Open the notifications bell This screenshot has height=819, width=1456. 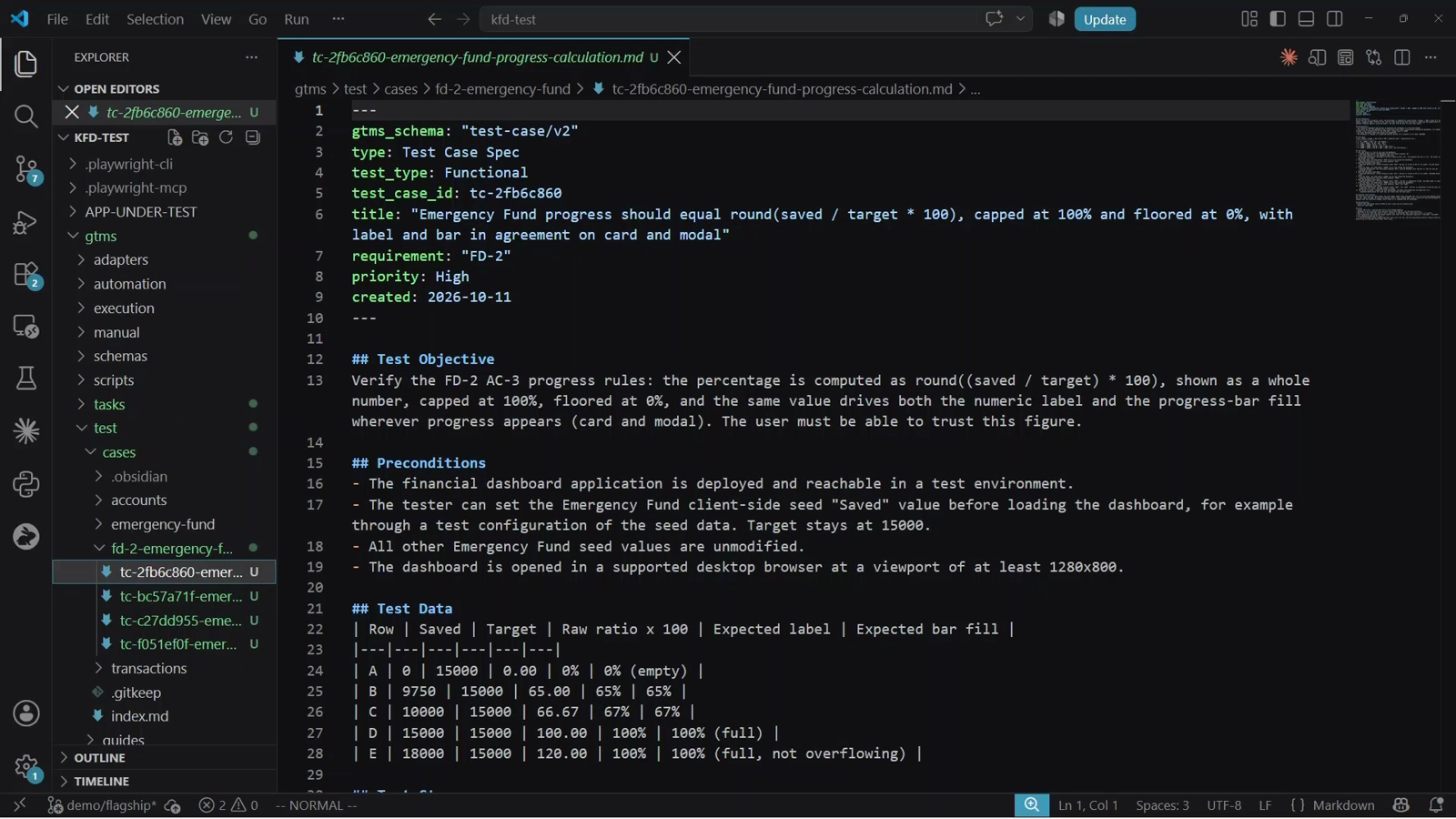point(1436,805)
